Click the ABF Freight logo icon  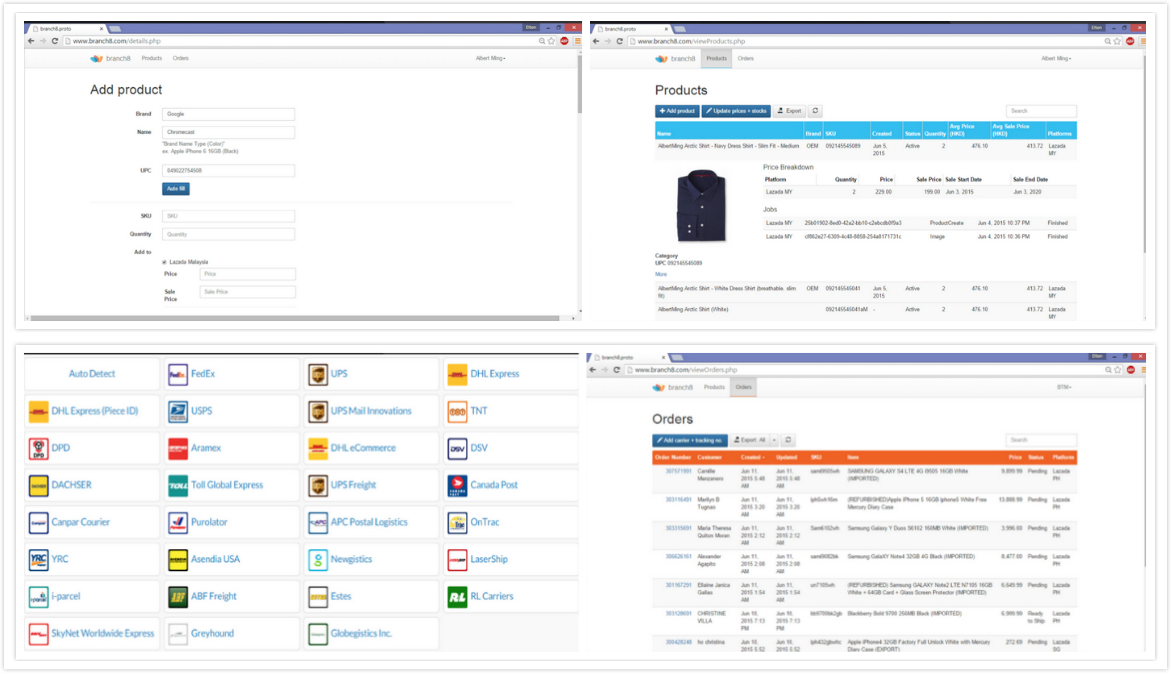[x=178, y=596]
